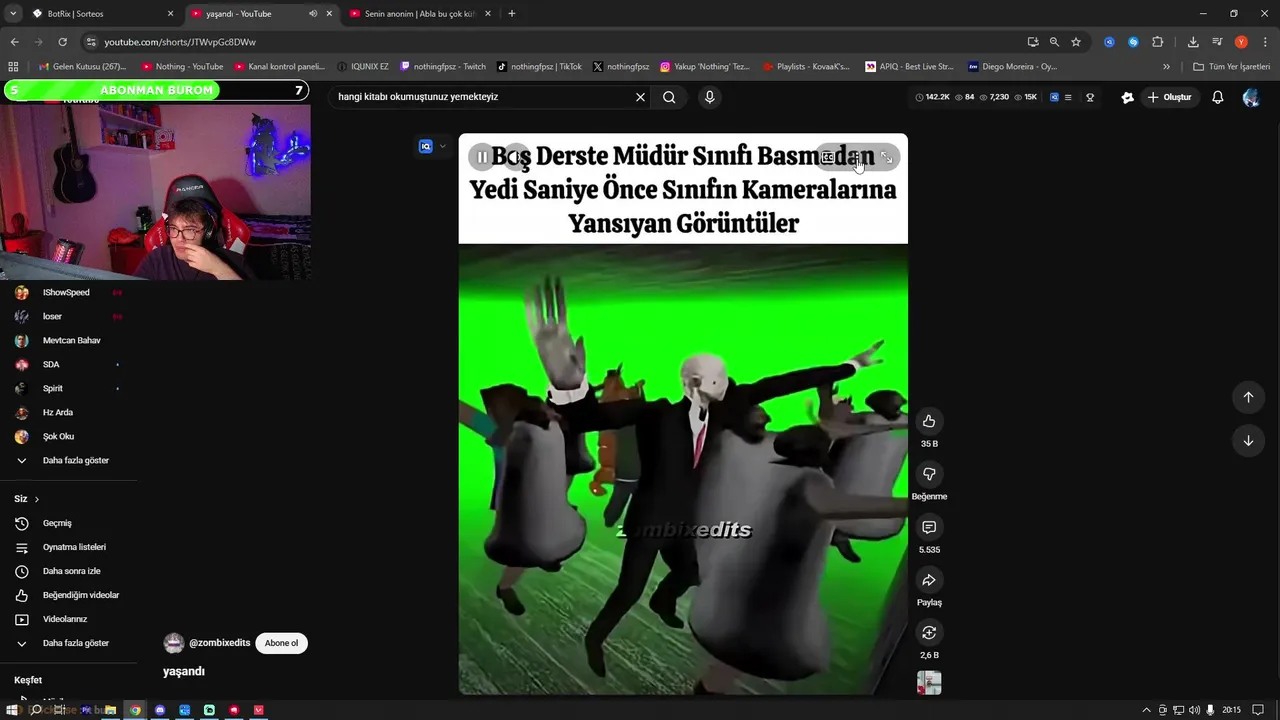1280x720 pixels.
Task: Open the Gelen Kutusu bookmark
Action: pos(82,67)
